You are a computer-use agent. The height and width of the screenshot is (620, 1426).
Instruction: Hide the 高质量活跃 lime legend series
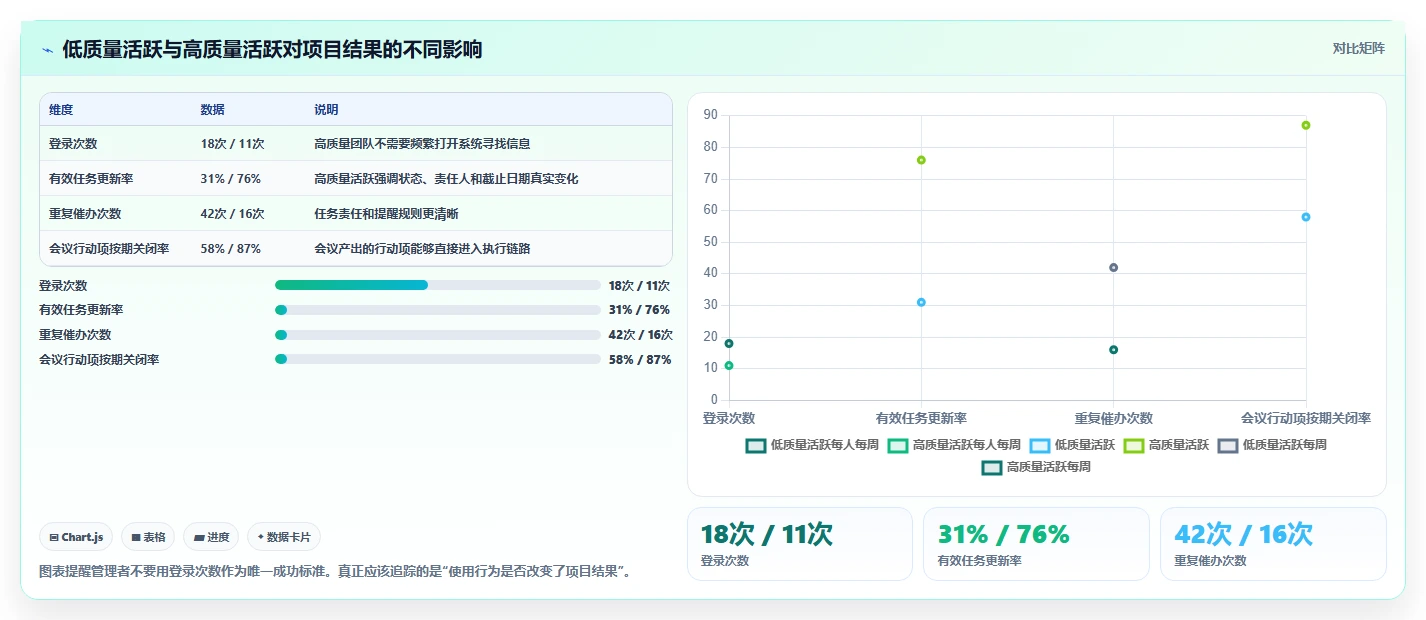(x=1166, y=445)
